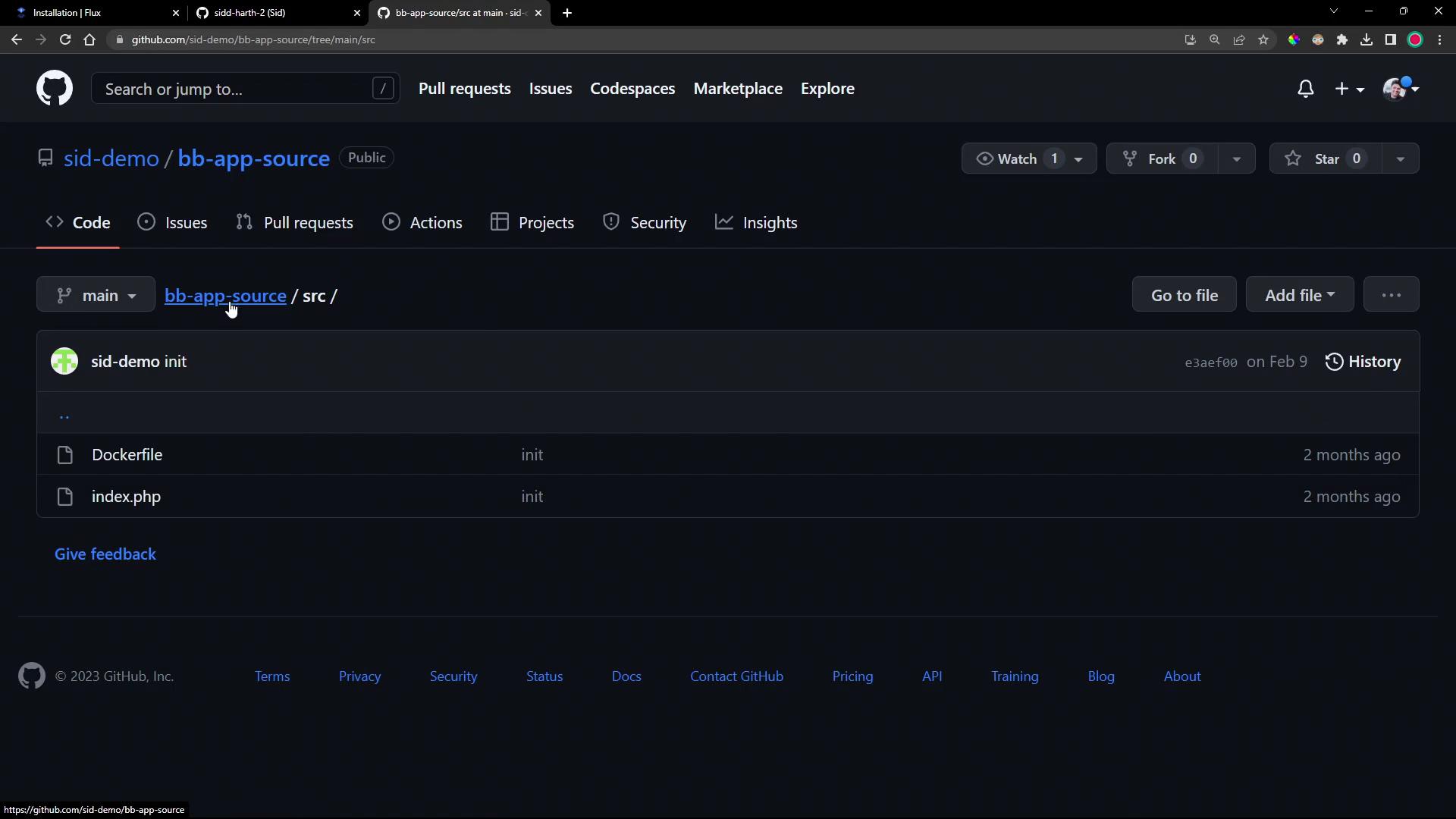Open user avatar profile menu
Image resolution: width=1456 pixels, height=819 pixels.
point(1401,89)
